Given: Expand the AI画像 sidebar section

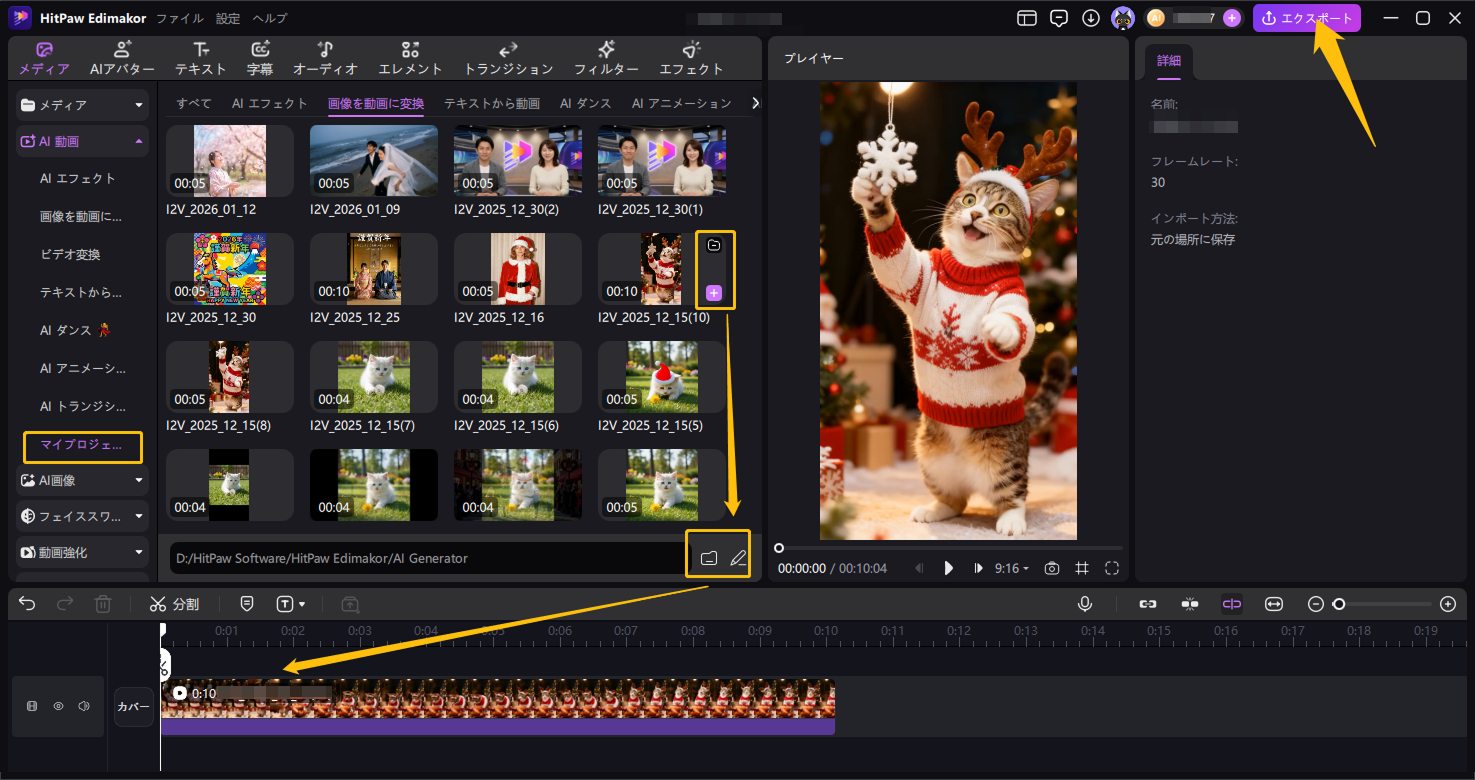Looking at the screenshot, I should (x=82, y=480).
